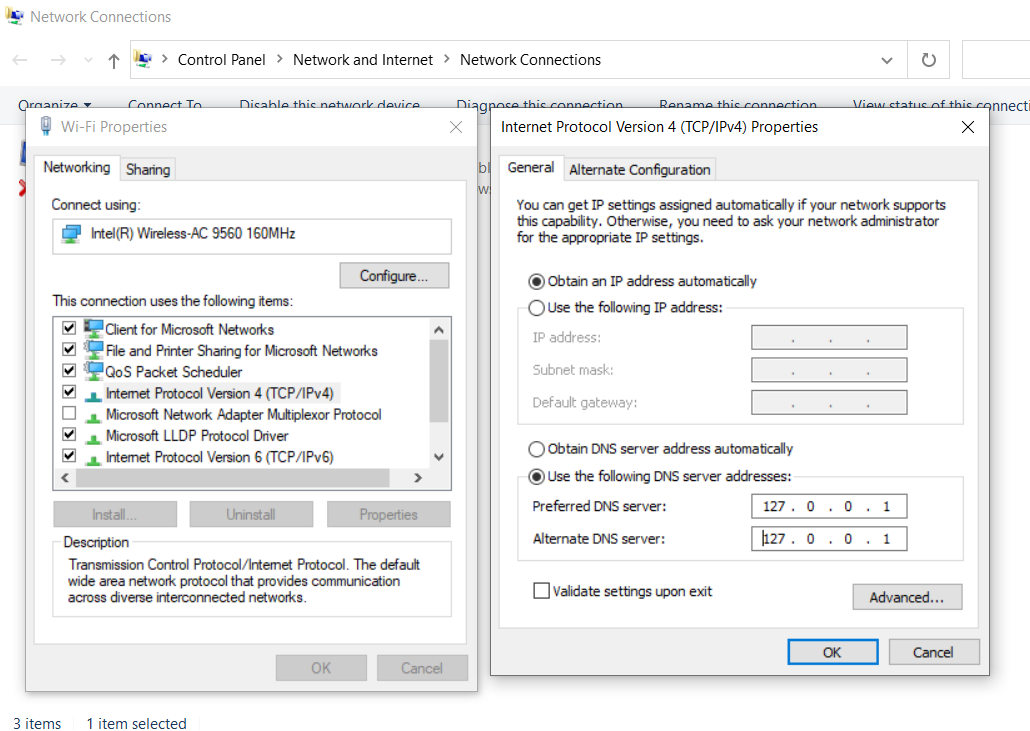
Task: Toggle Internet Protocol Version 6 checkbox
Action: pos(69,455)
